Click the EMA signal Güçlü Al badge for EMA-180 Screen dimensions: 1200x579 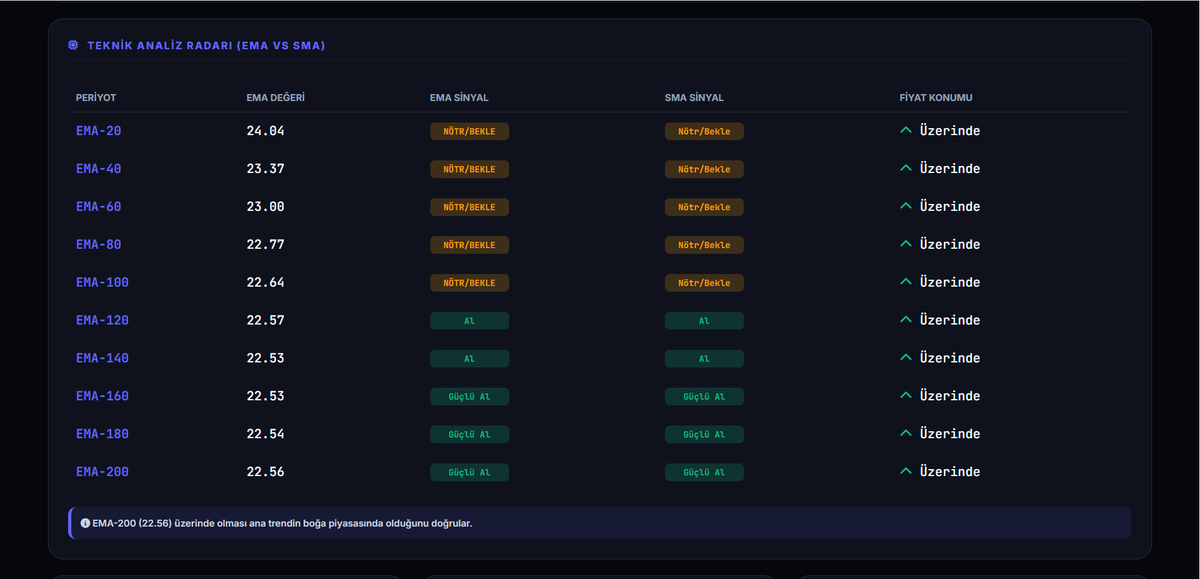pos(469,434)
